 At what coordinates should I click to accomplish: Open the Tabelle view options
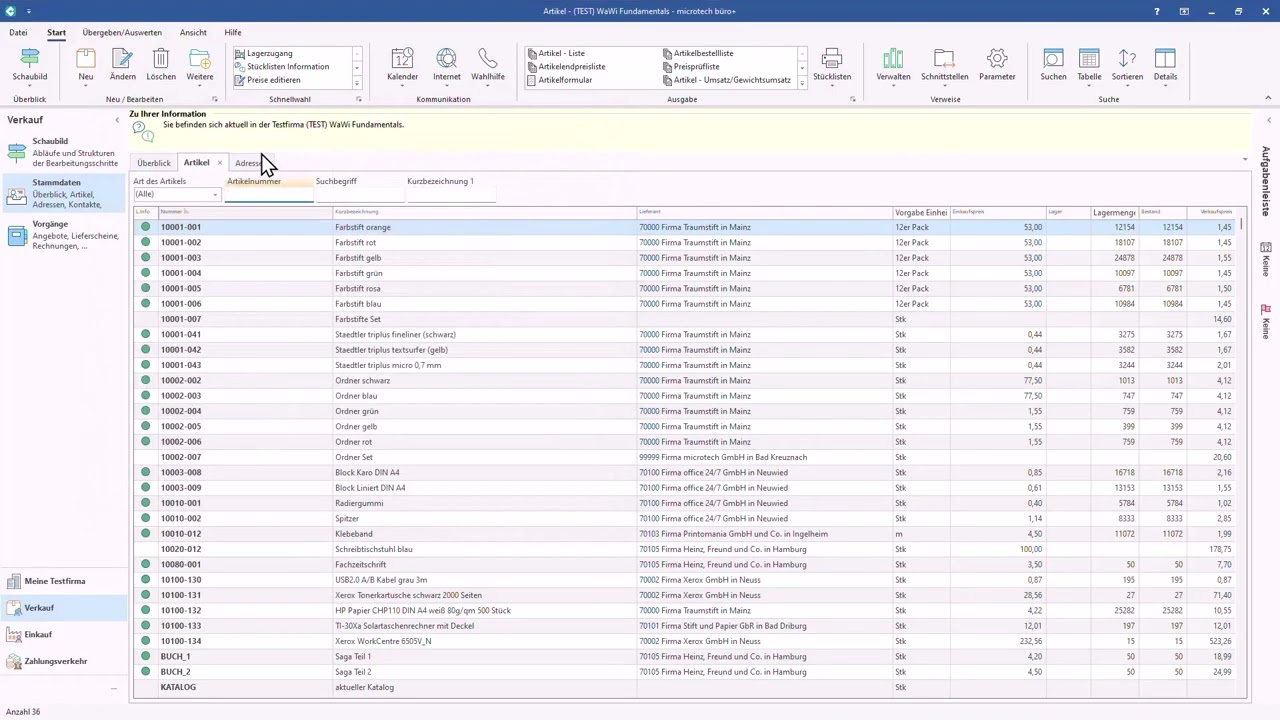click(1089, 66)
